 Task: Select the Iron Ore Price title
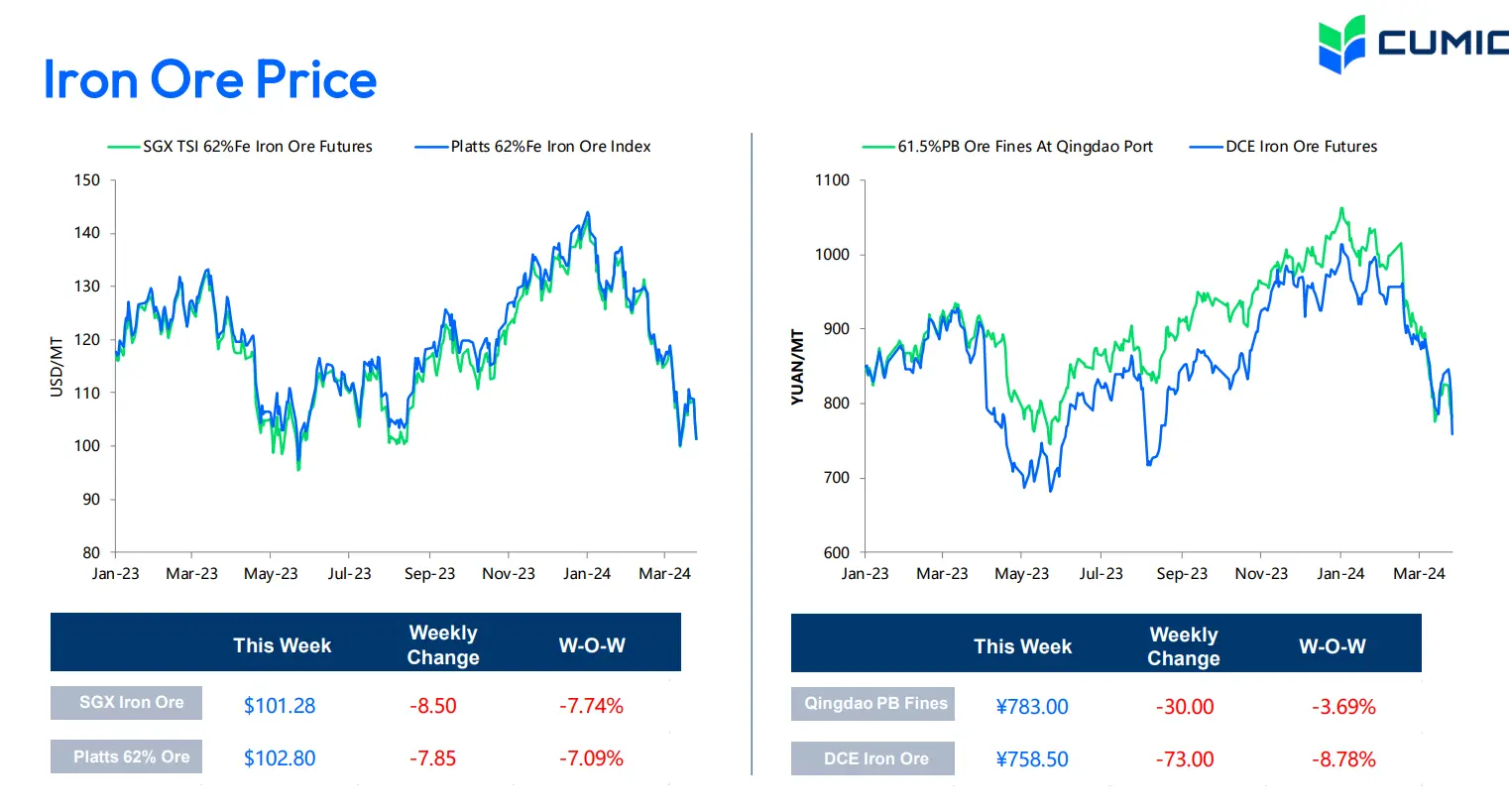click(x=210, y=79)
